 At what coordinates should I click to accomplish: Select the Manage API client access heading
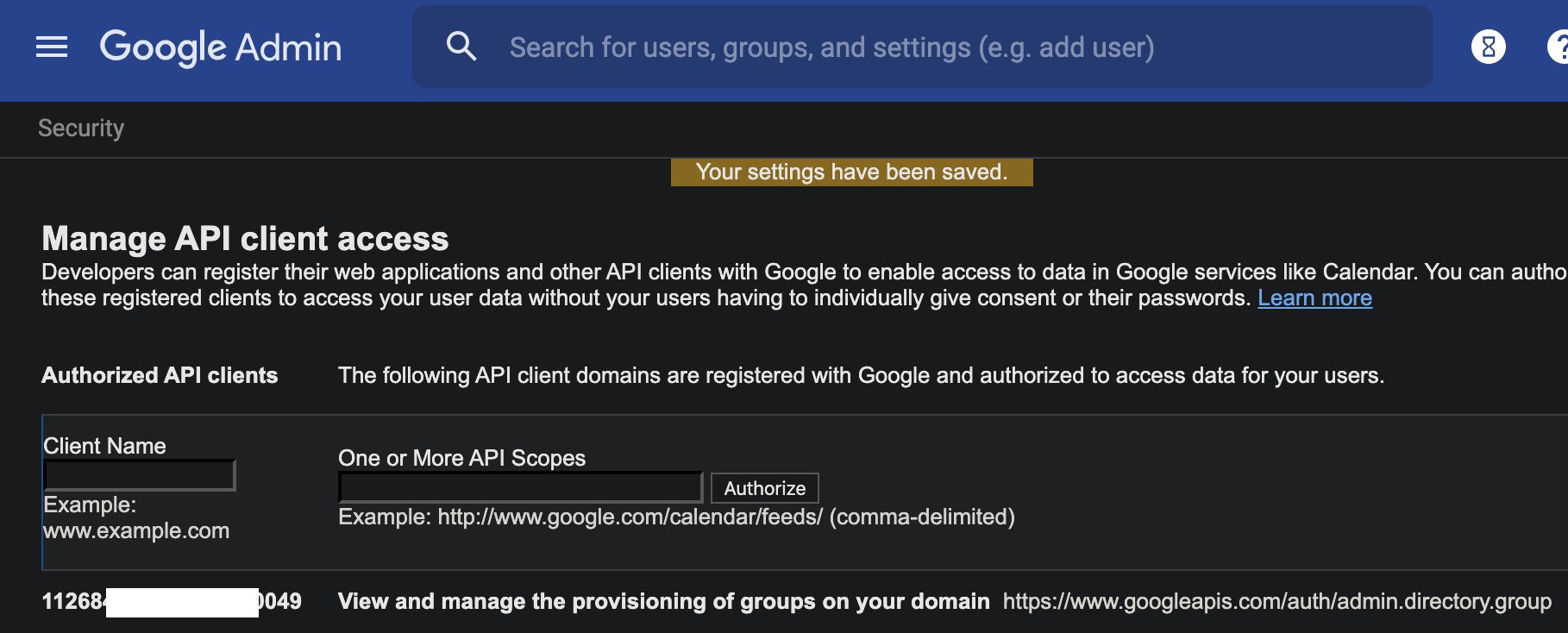click(x=246, y=239)
